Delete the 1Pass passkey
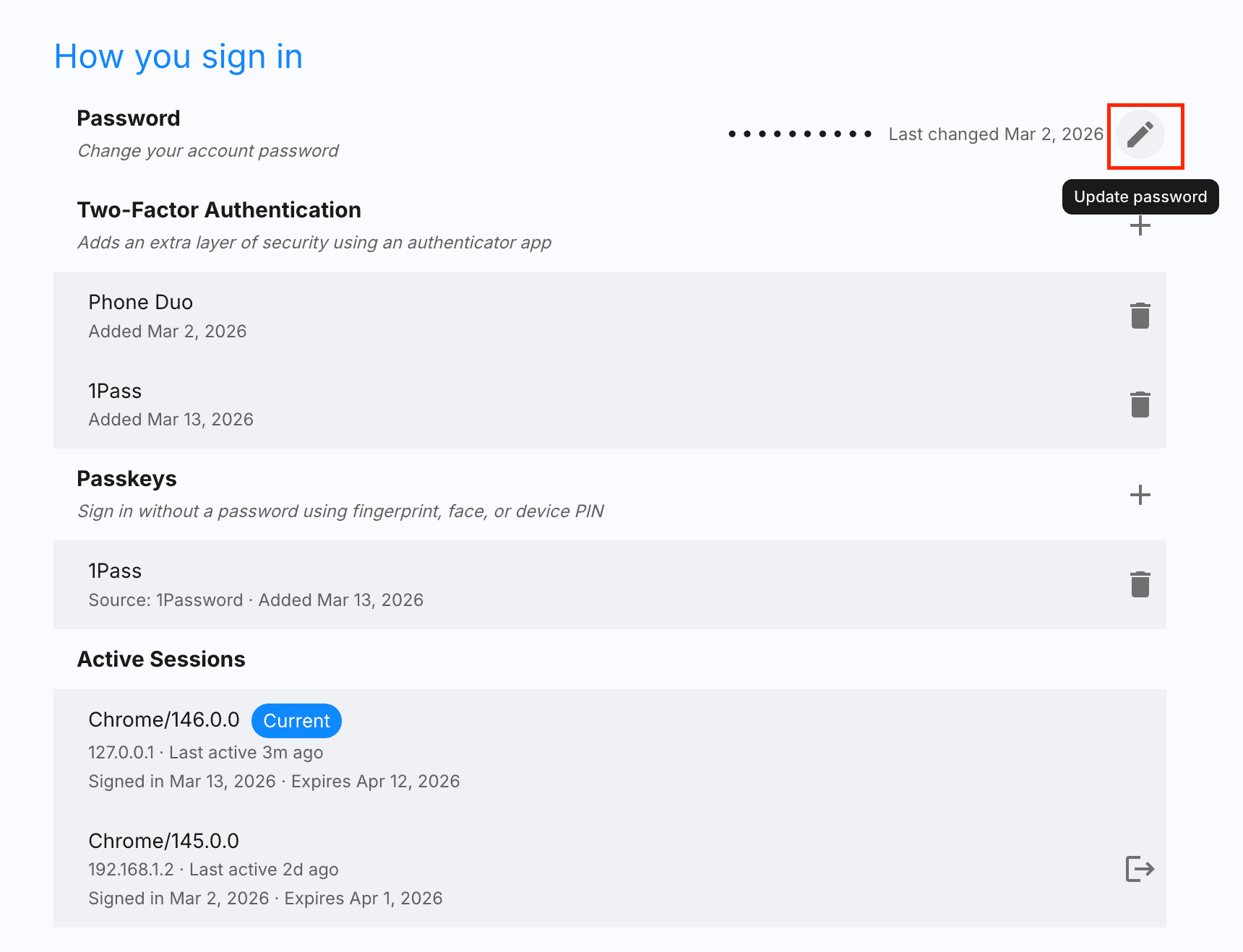This screenshot has width=1243, height=952. (1140, 584)
